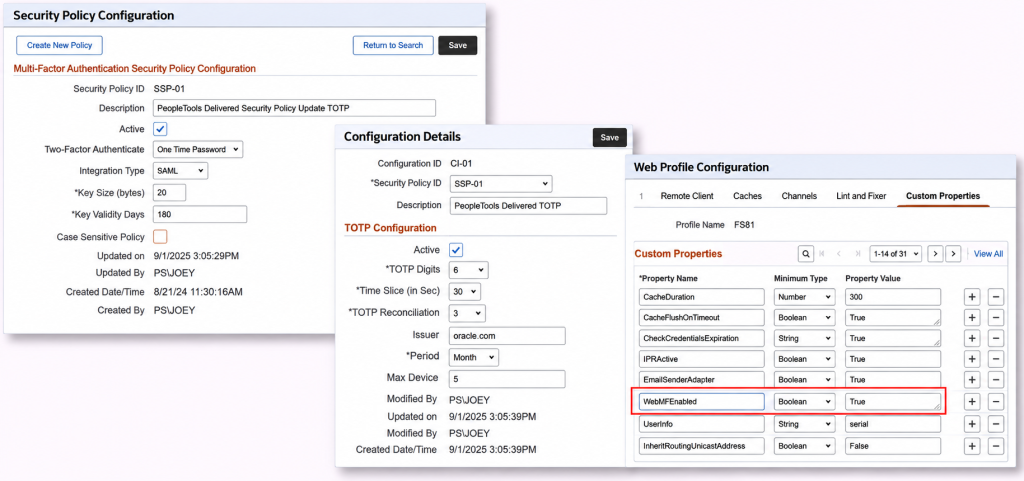Add a row after CacheDuration property
Screen dimensions: 1024x481
tap(972, 297)
